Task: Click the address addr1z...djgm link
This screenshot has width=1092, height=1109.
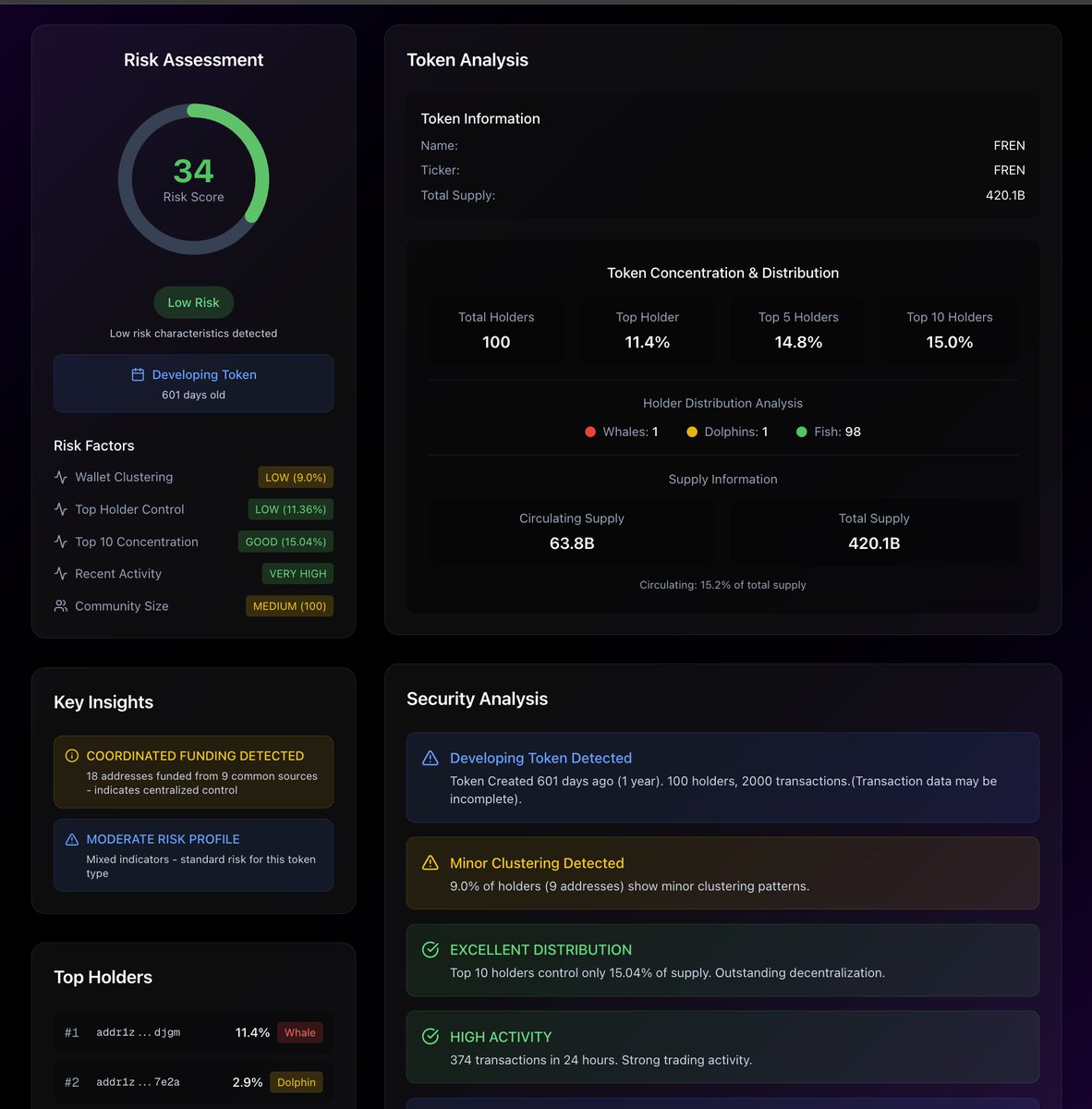Action: [140, 1032]
